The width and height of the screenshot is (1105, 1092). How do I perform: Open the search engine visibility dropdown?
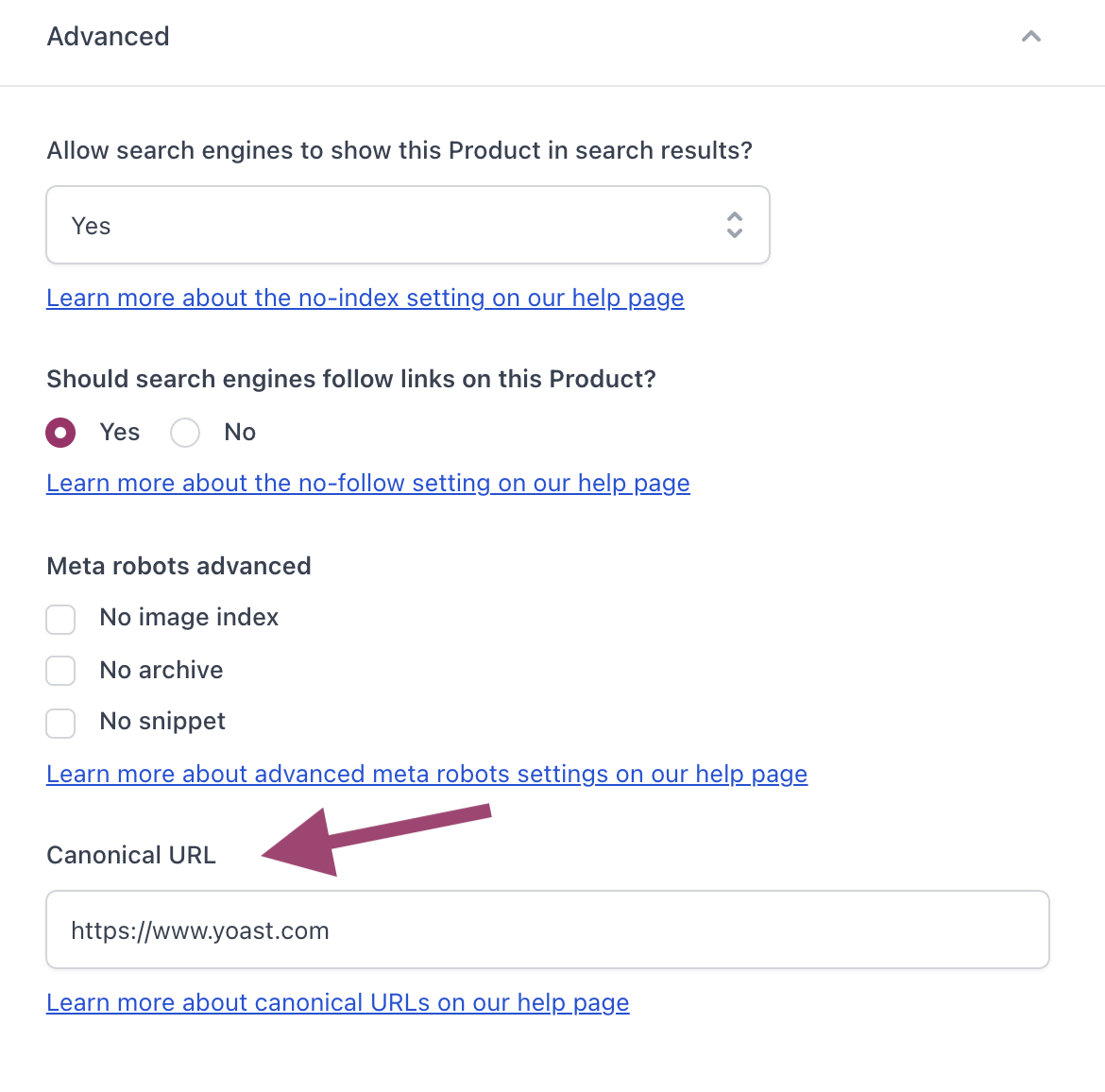(407, 225)
